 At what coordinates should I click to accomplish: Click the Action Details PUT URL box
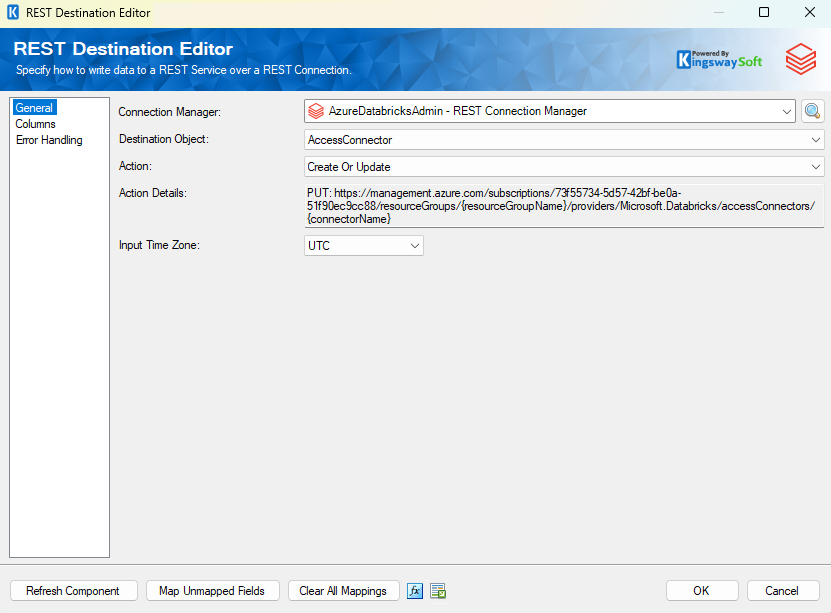[x=564, y=206]
